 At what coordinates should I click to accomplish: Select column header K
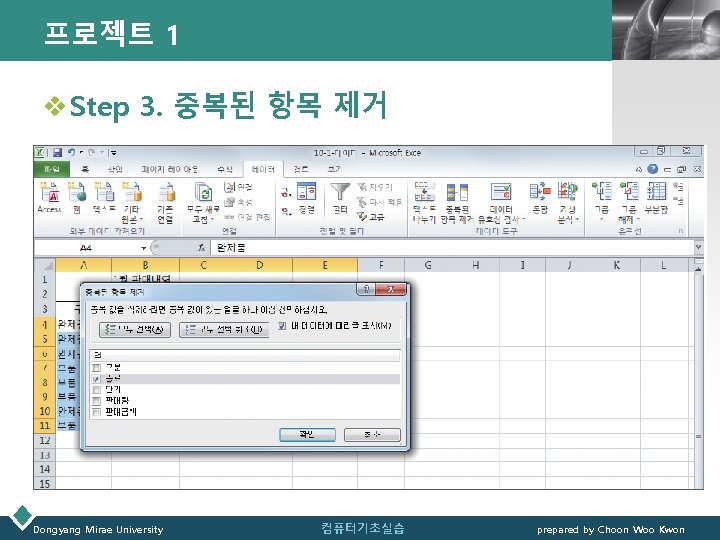click(x=616, y=265)
